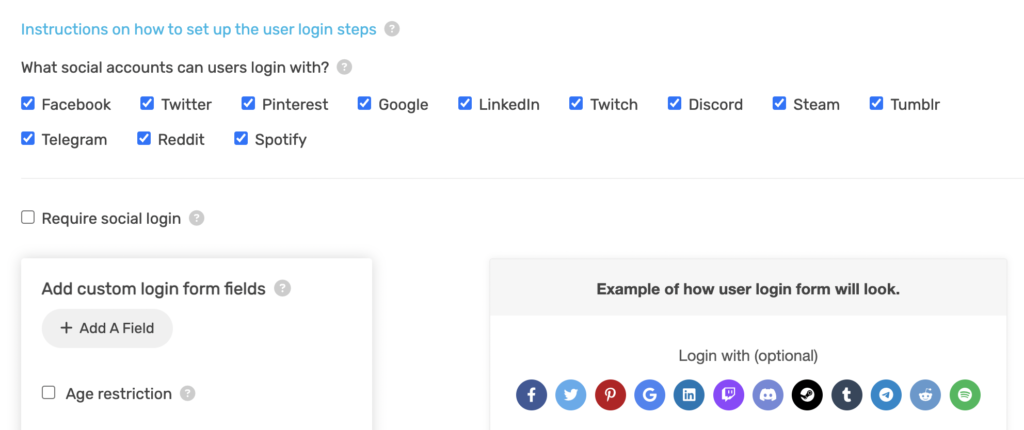
Task: Click 'Example of how user login form will look' heading
Action: [x=748, y=289]
